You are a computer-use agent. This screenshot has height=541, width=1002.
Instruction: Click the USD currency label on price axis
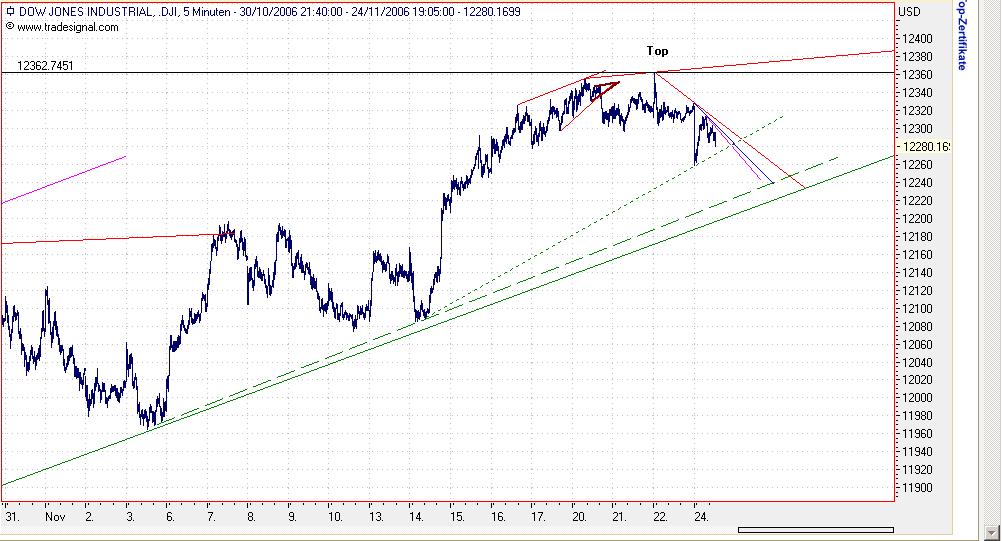click(909, 11)
